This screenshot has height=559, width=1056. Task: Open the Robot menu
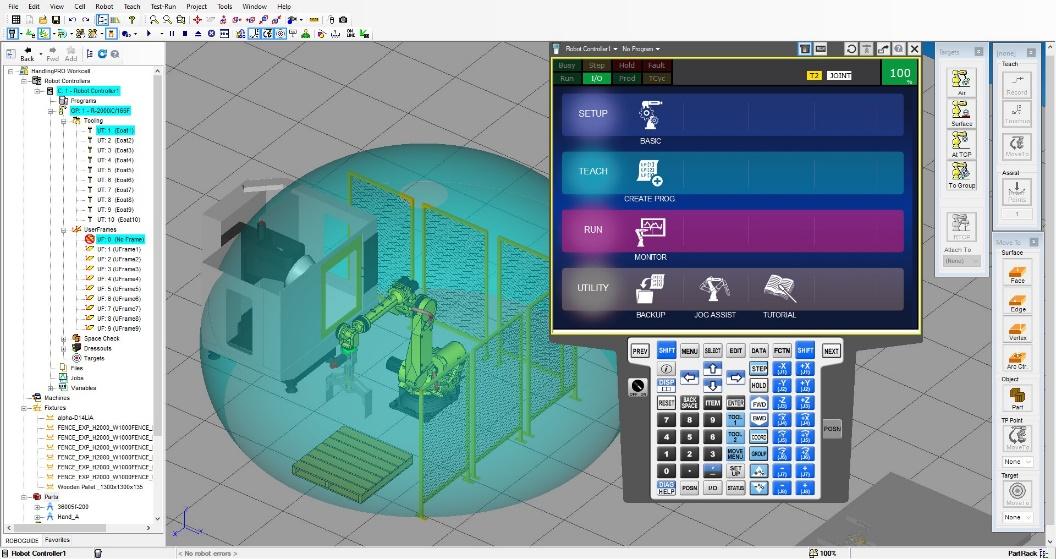[x=104, y=7]
